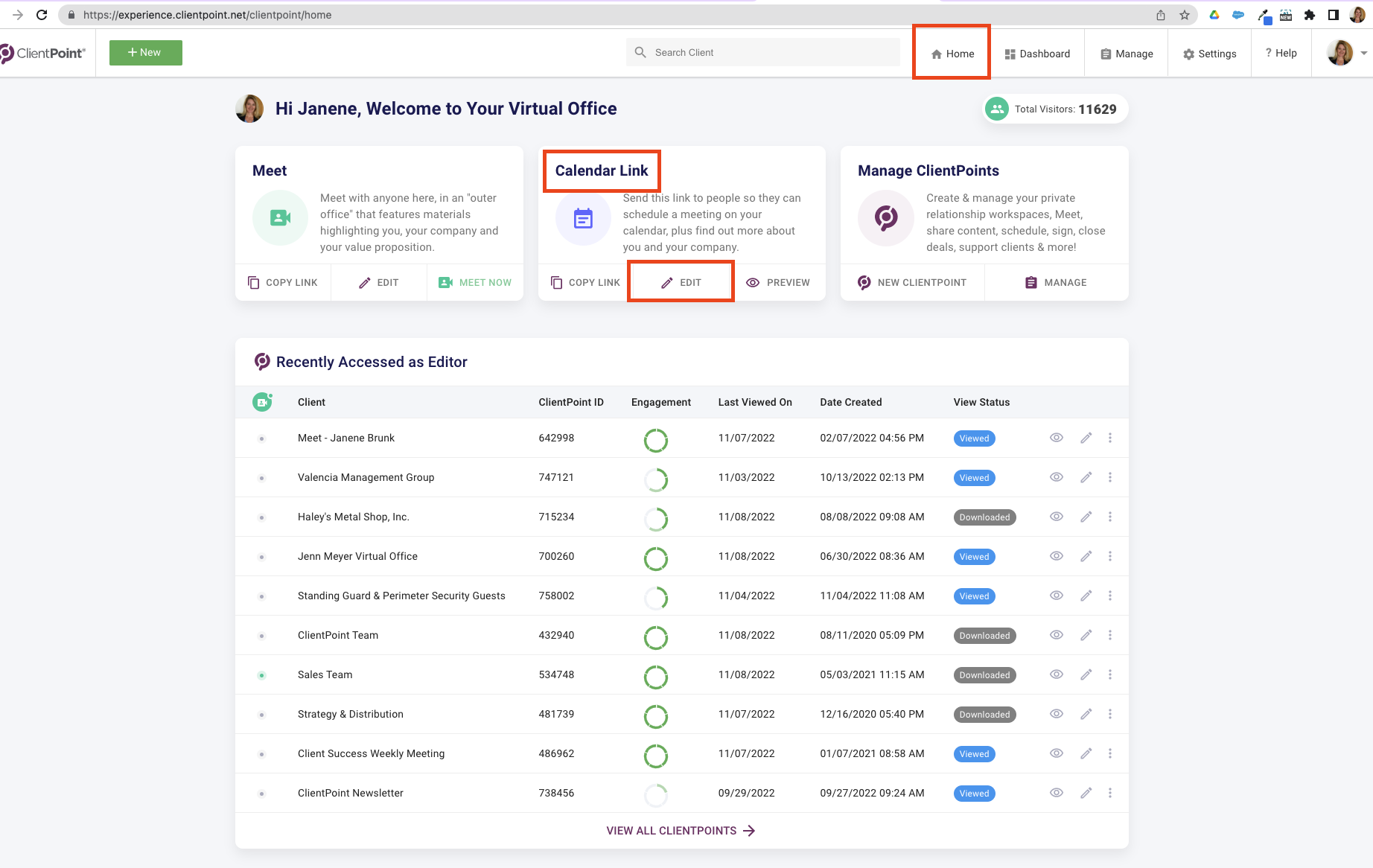Preview Strategy & Distribution with eye icon
Image resolution: width=1373 pixels, height=868 pixels.
pos(1057,714)
